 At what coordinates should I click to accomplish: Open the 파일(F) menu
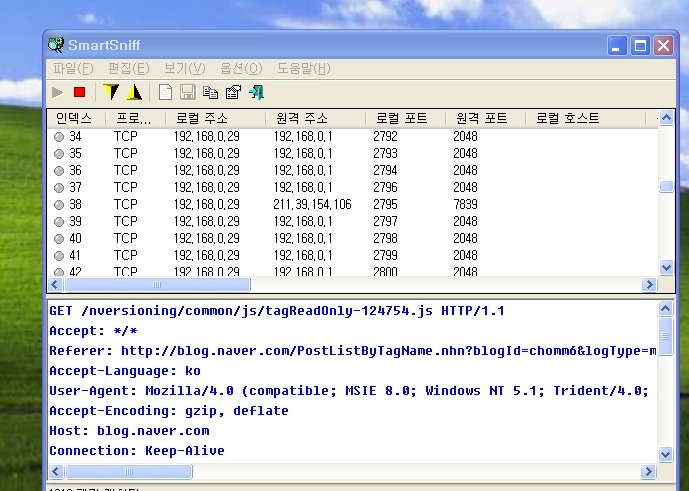[x=72, y=69]
